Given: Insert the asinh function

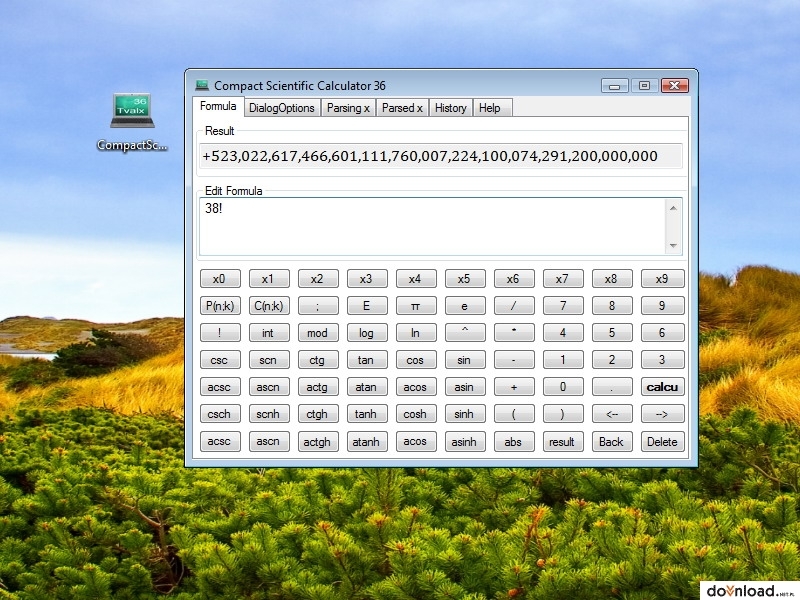Looking at the screenshot, I should pos(465,442).
